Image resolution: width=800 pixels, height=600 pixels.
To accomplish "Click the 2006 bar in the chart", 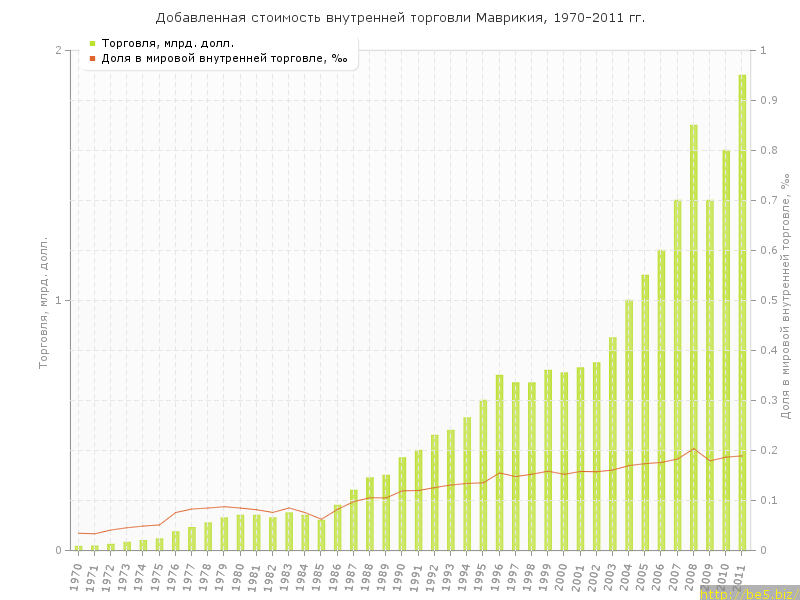I will [x=661, y=400].
